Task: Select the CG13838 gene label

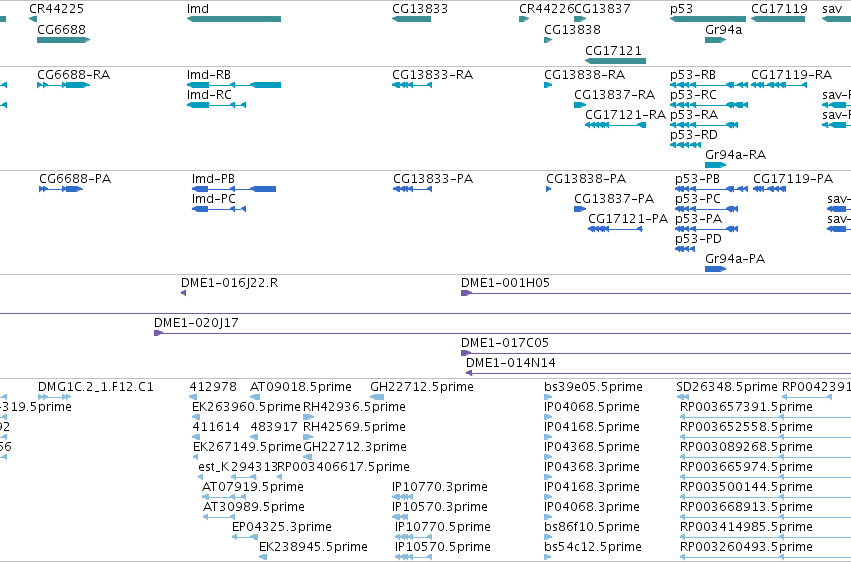Action: [572, 29]
